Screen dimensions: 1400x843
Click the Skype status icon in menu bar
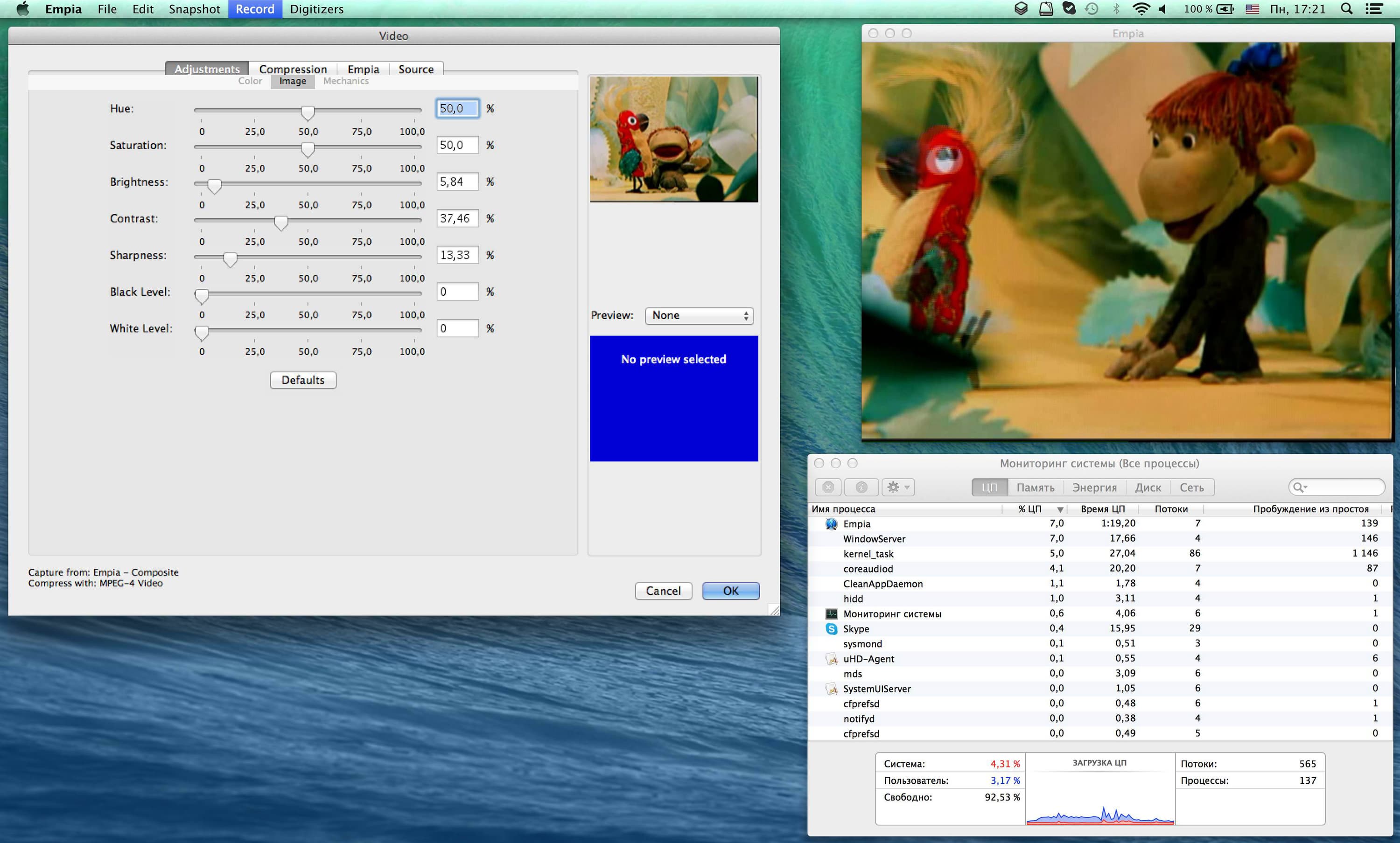[x=1069, y=8]
